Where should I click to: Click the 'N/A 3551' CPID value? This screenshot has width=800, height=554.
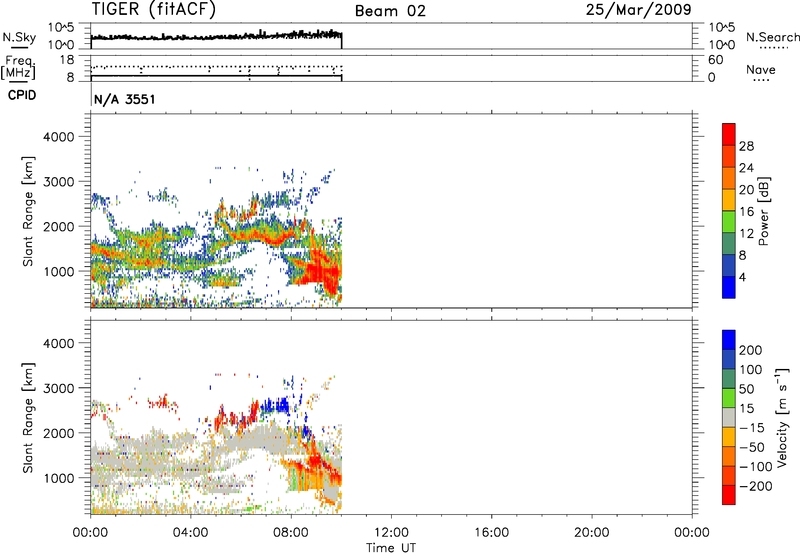(x=124, y=99)
